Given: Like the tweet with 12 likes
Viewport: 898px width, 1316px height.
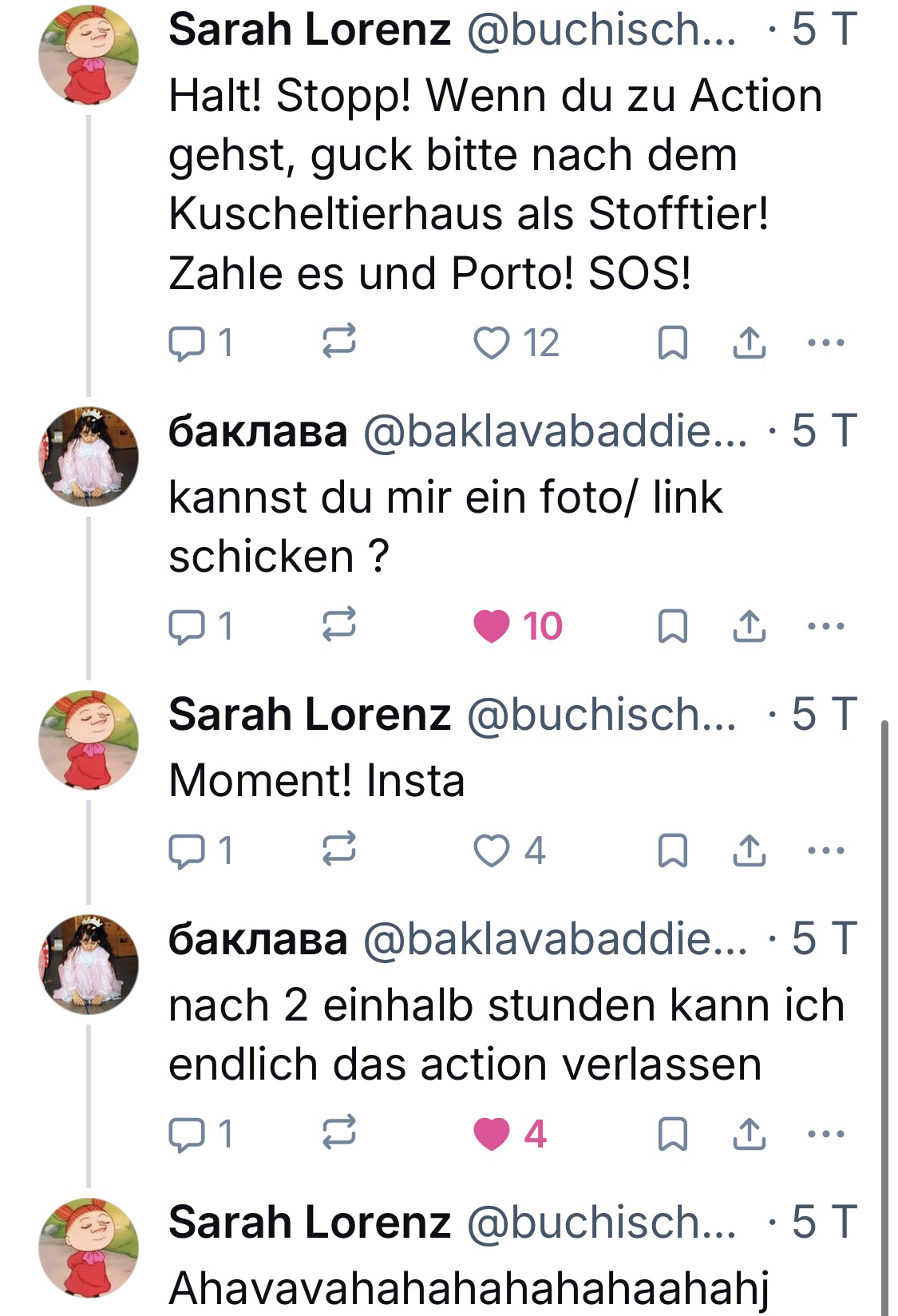Looking at the screenshot, I should tap(492, 343).
